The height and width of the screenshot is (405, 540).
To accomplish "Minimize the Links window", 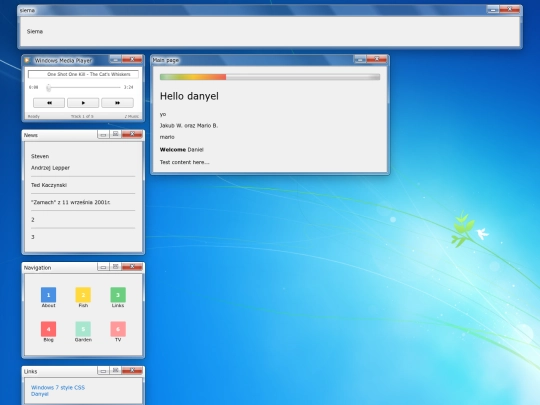I will [103, 371].
